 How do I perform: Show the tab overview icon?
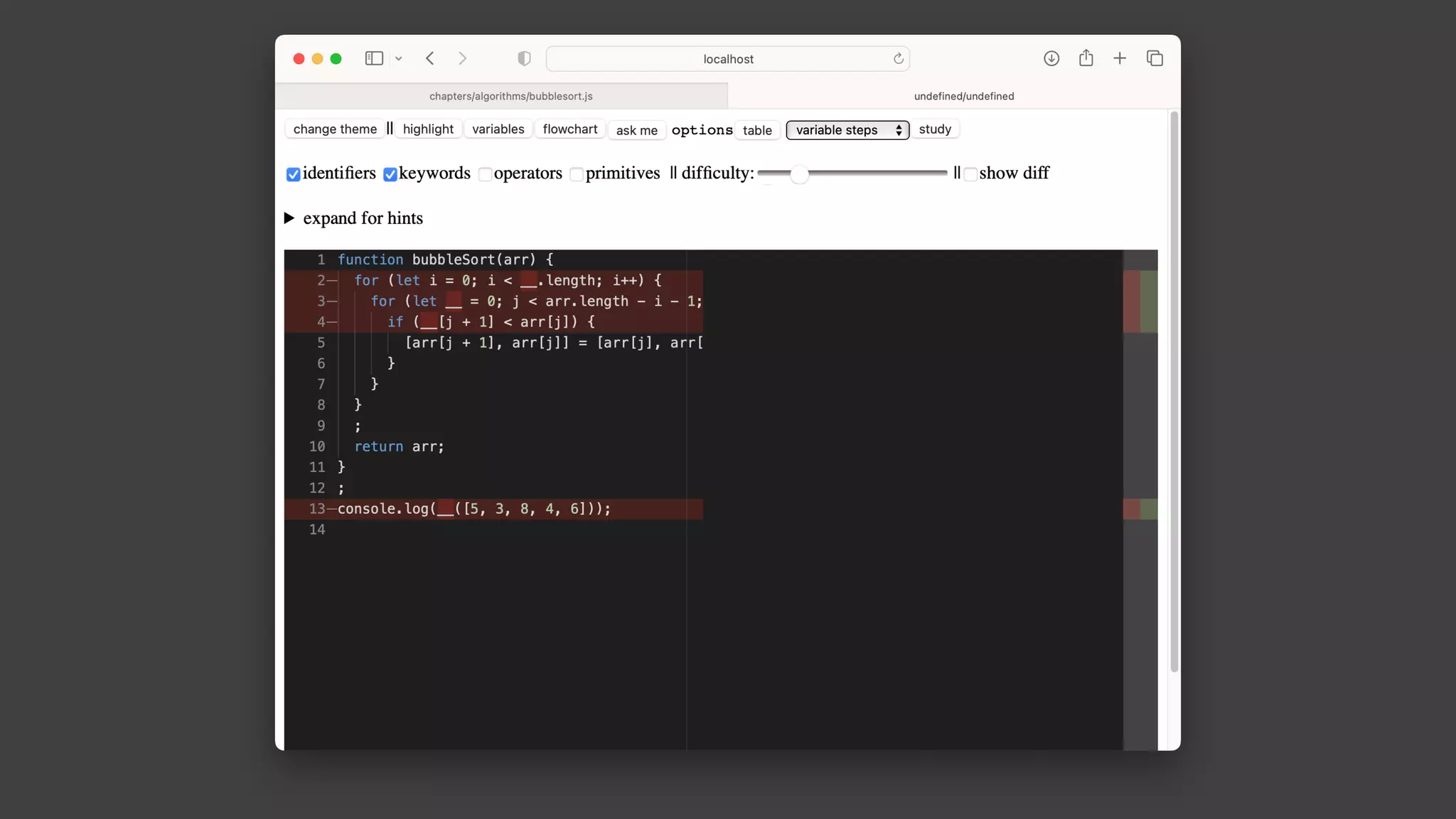pyautogui.click(x=1155, y=58)
